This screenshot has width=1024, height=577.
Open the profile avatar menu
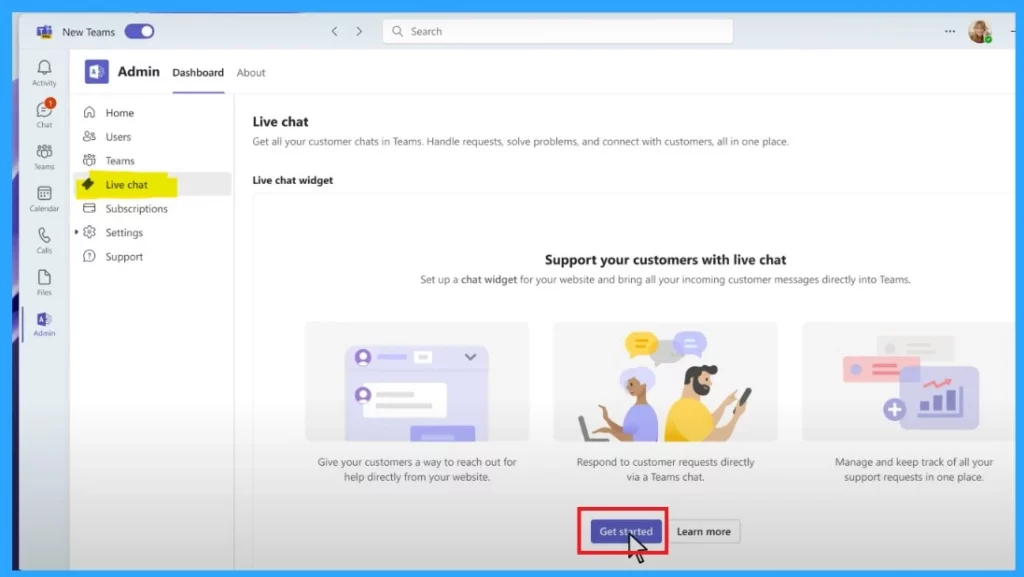(980, 31)
